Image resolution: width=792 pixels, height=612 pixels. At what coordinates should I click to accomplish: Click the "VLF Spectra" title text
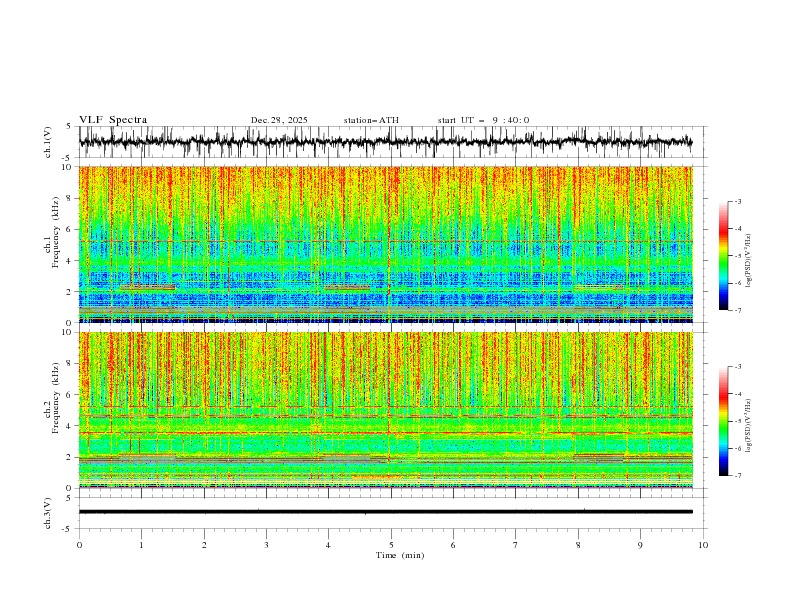tap(113, 120)
